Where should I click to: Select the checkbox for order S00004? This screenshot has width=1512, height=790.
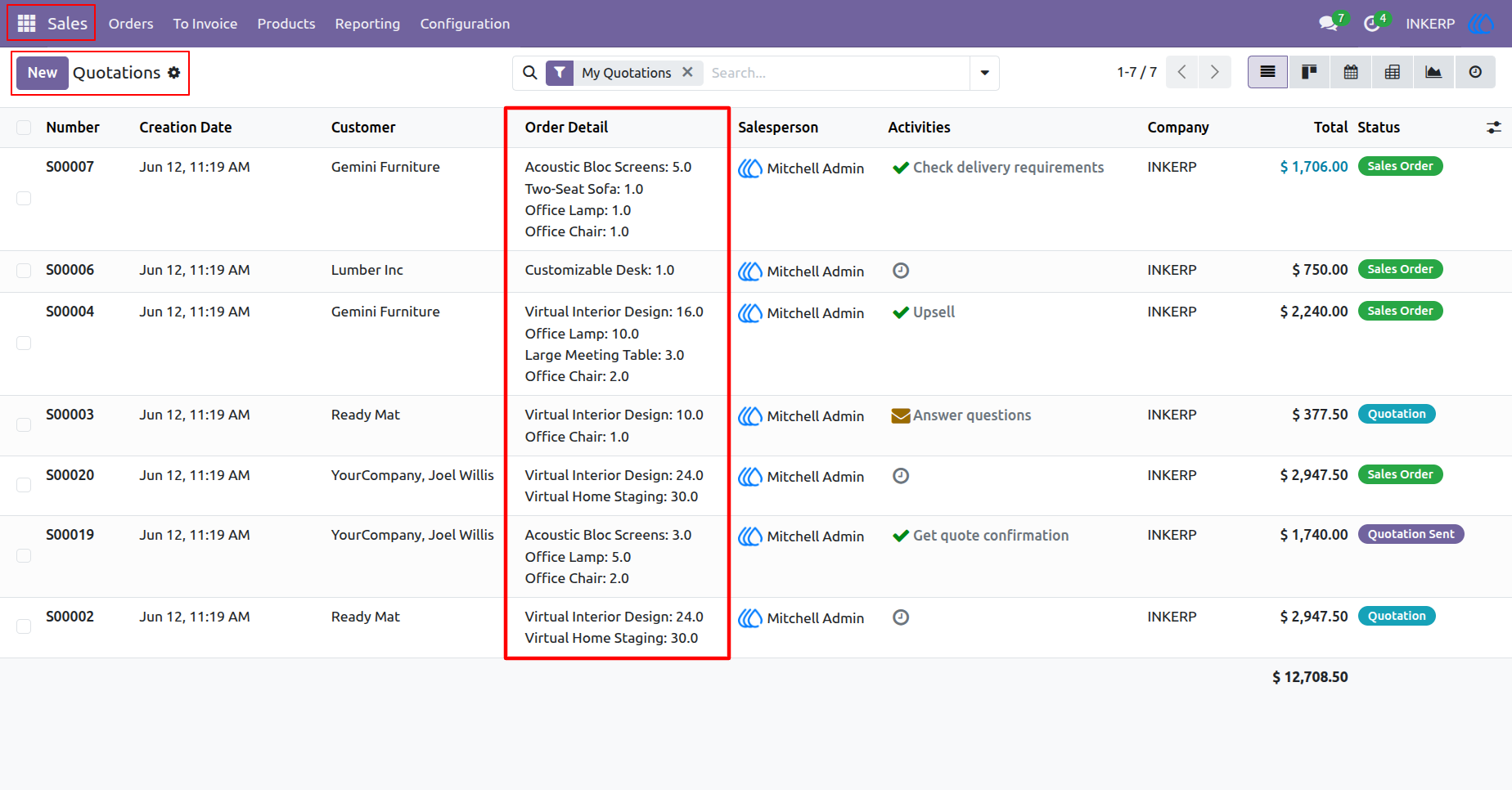click(24, 343)
